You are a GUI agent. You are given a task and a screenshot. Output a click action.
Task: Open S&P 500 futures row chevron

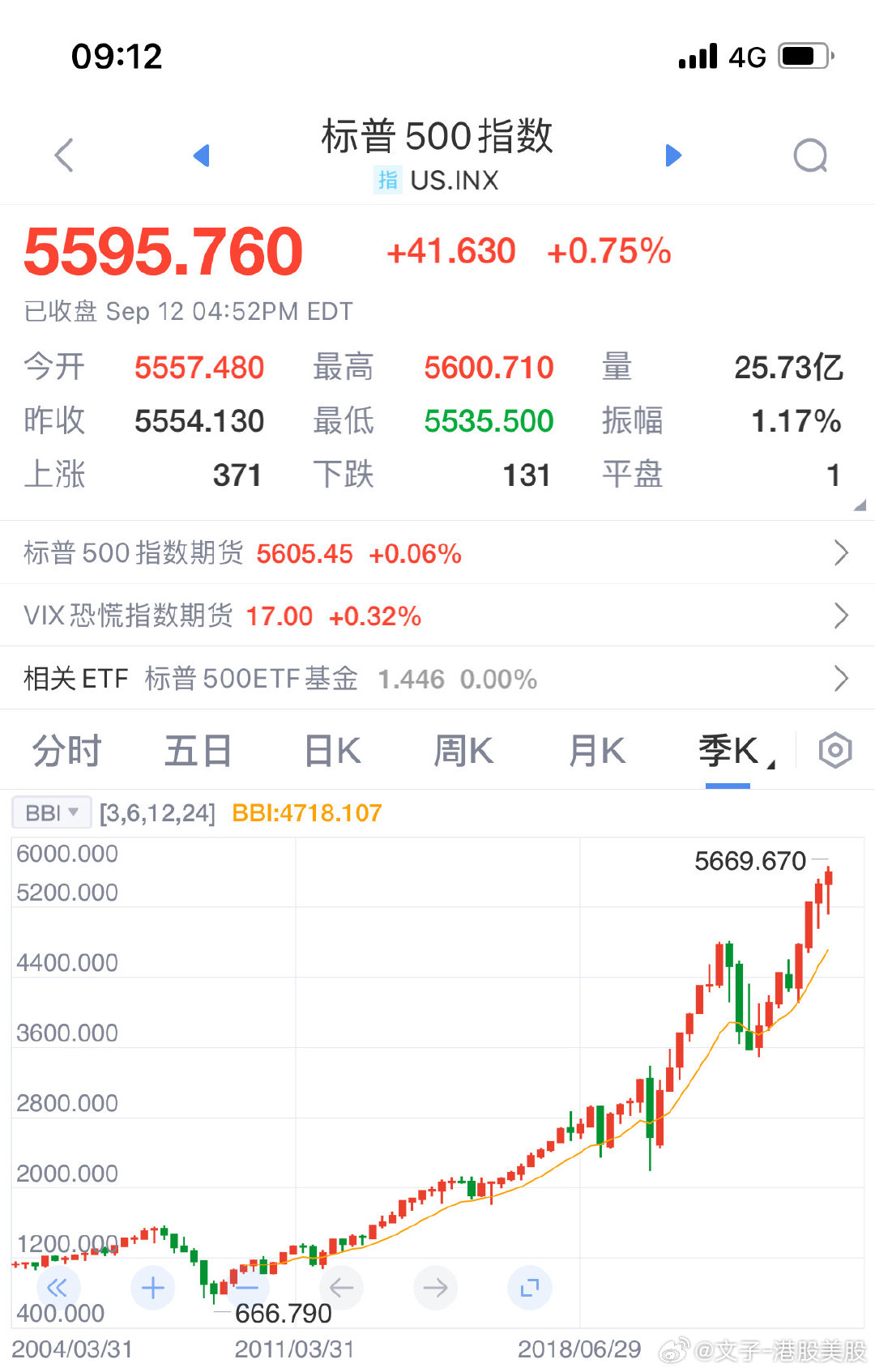841,553
